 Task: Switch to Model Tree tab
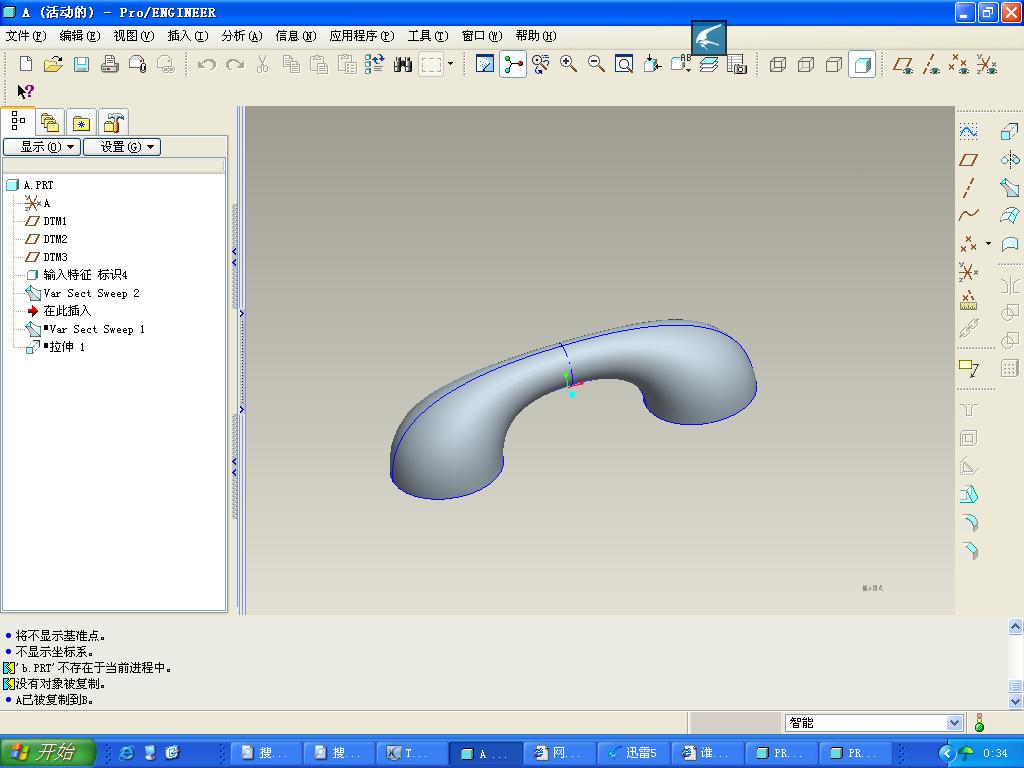[18, 121]
